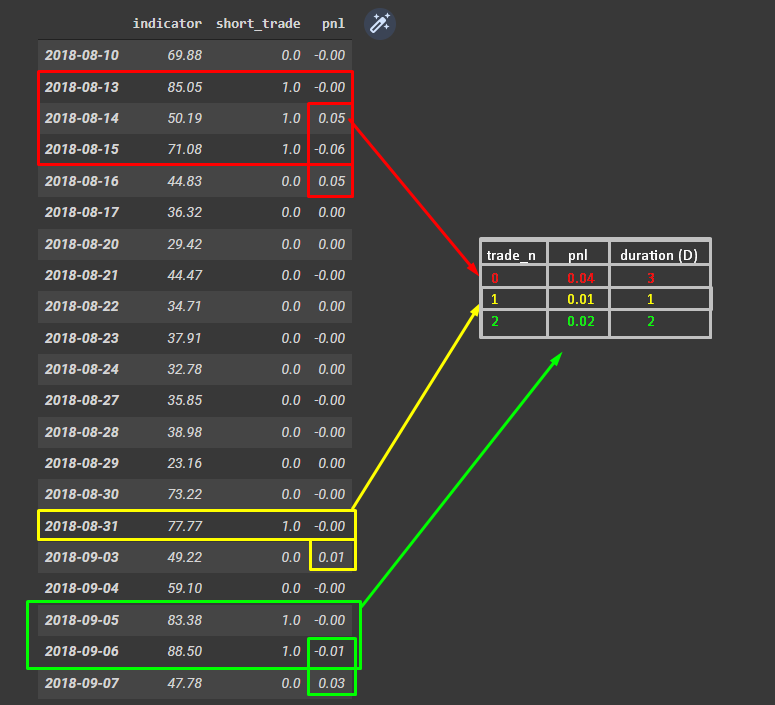Click indicator value 59.10
Viewport: 775px width, 705px height.
pyautogui.click(x=185, y=588)
